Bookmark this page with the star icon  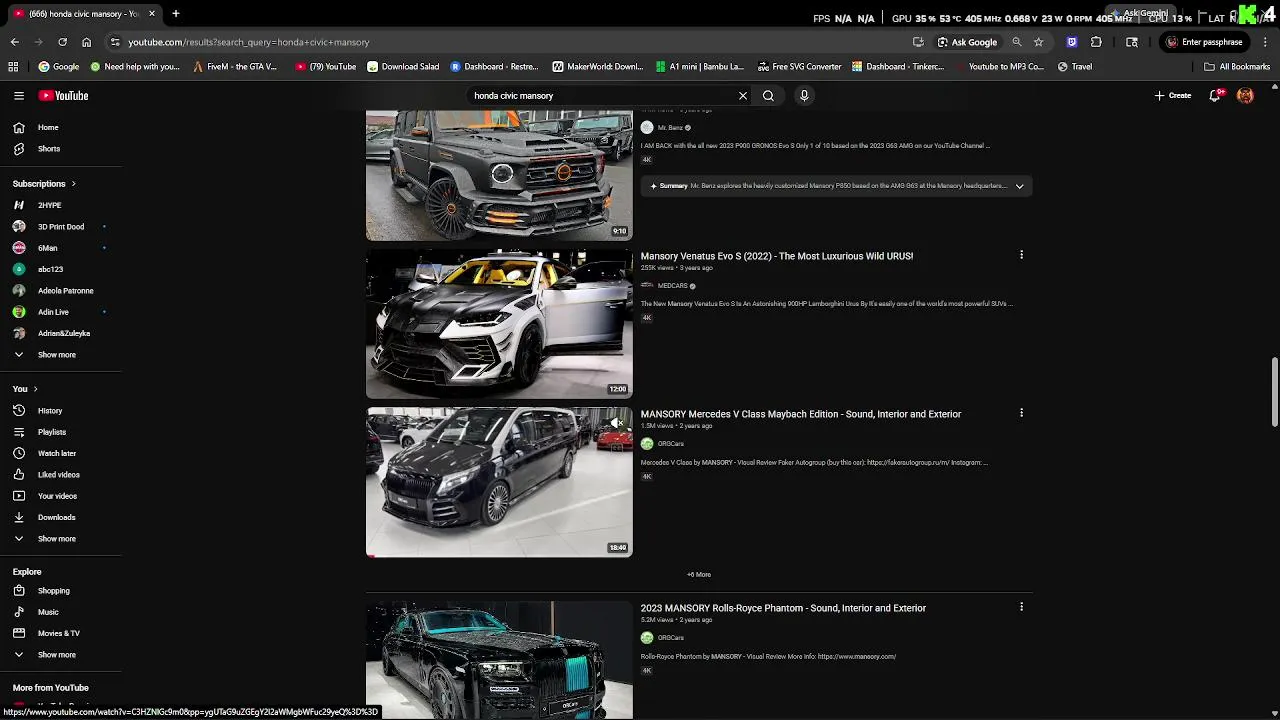point(1038,42)
